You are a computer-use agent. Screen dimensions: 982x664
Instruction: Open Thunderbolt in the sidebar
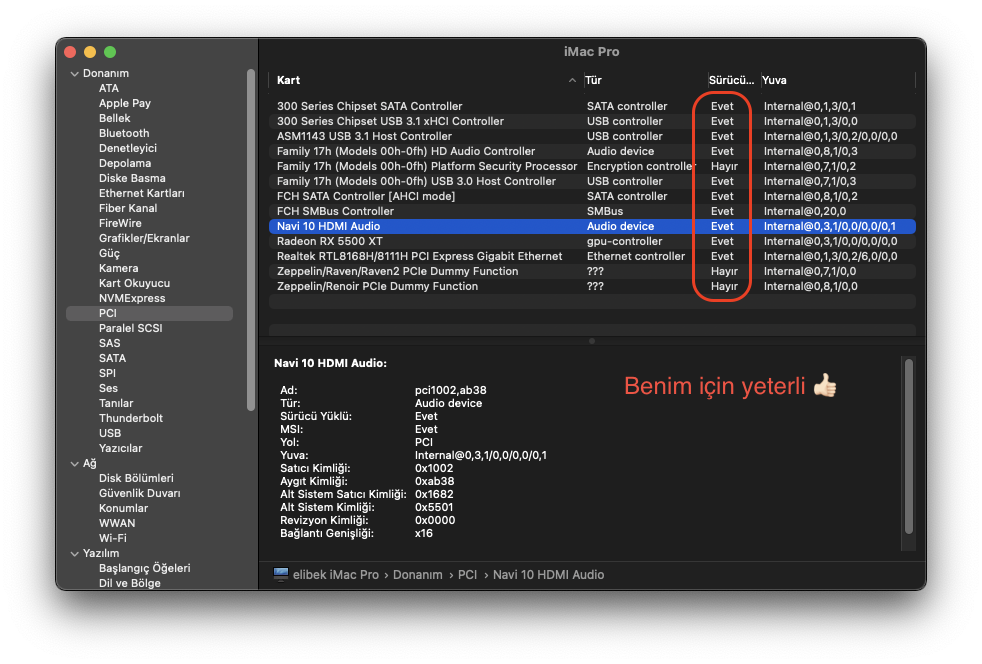point(130,418)
